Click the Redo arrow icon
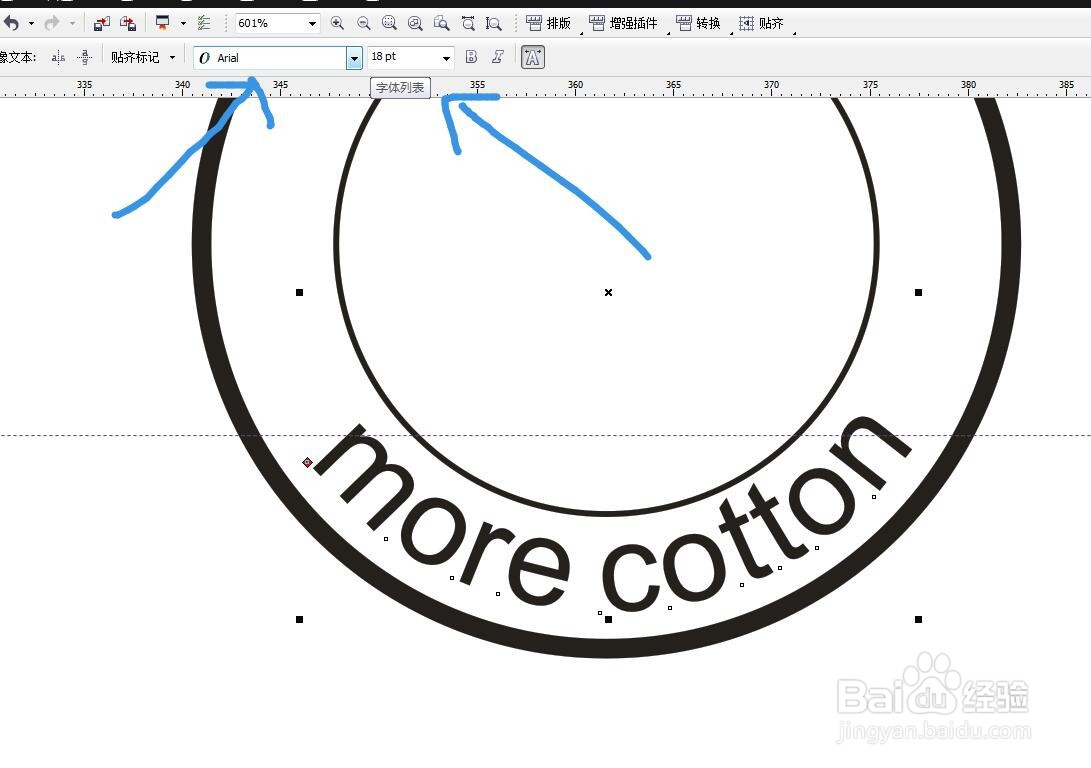The height and width of the screenshot is (768, 1091). 51,24
